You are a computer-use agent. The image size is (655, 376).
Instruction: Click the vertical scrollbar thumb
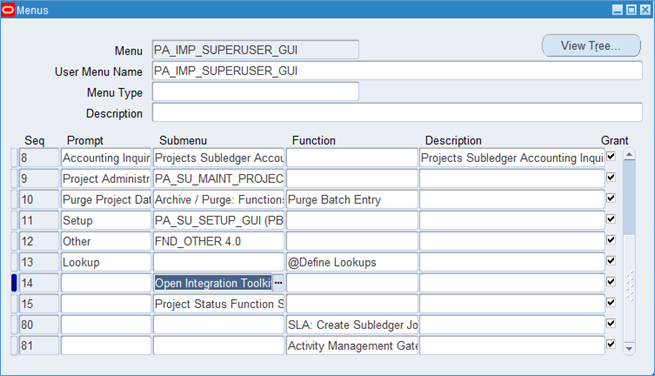[x=629, y=198]
